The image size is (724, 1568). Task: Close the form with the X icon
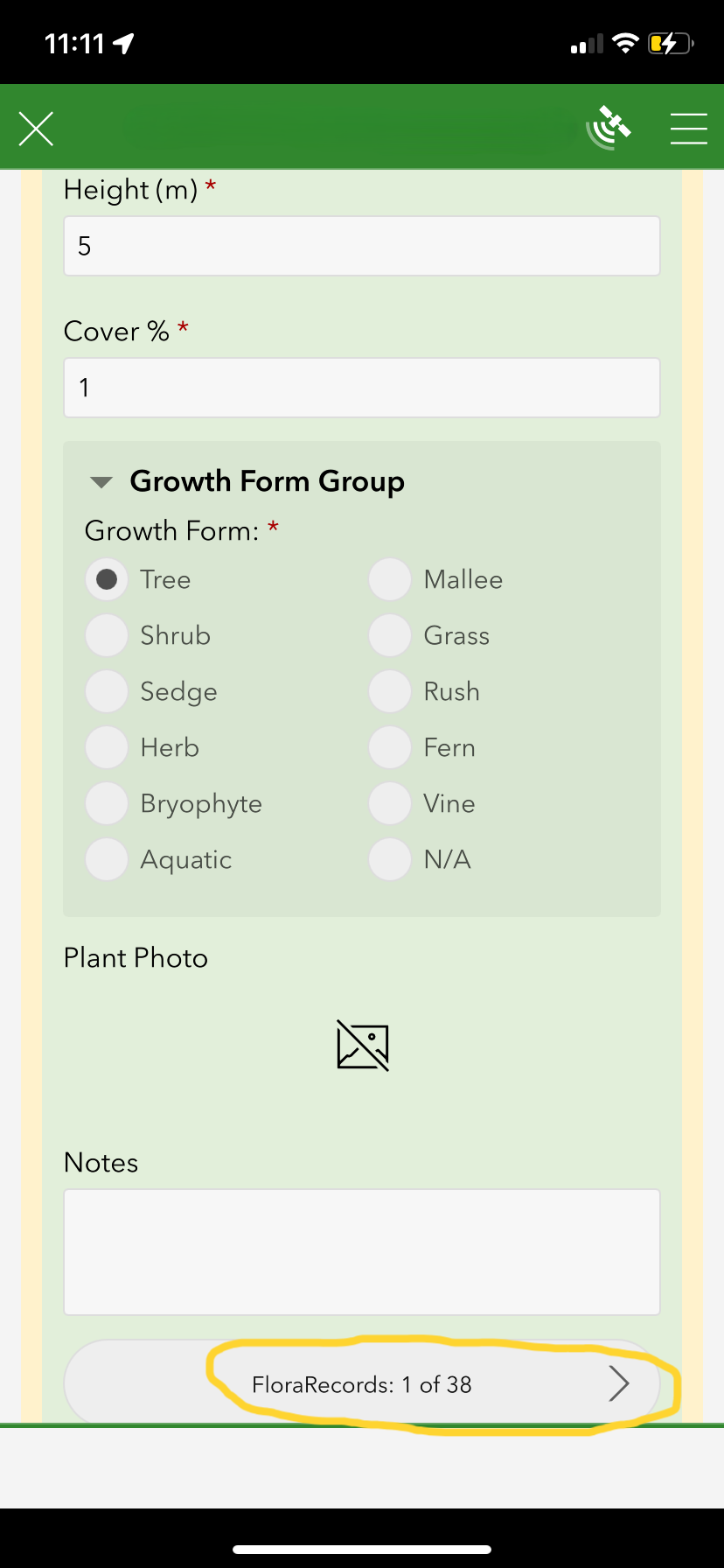[36, 128]
